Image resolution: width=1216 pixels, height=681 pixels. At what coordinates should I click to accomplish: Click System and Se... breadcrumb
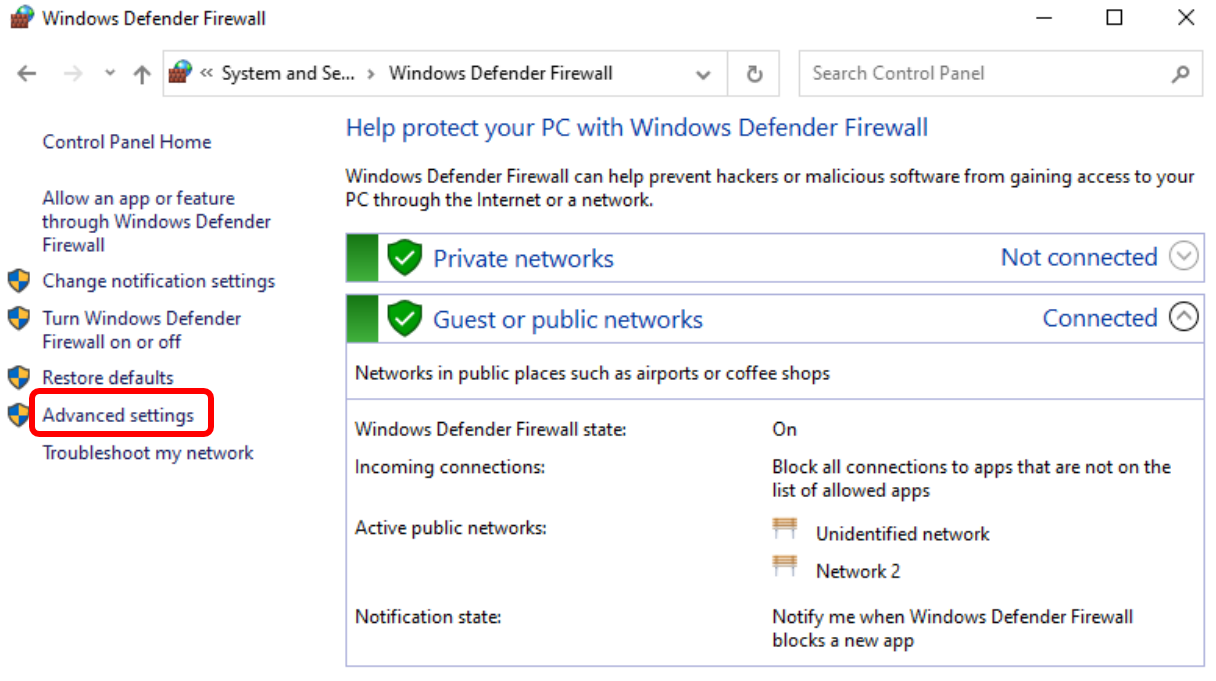tap(288, 73)
